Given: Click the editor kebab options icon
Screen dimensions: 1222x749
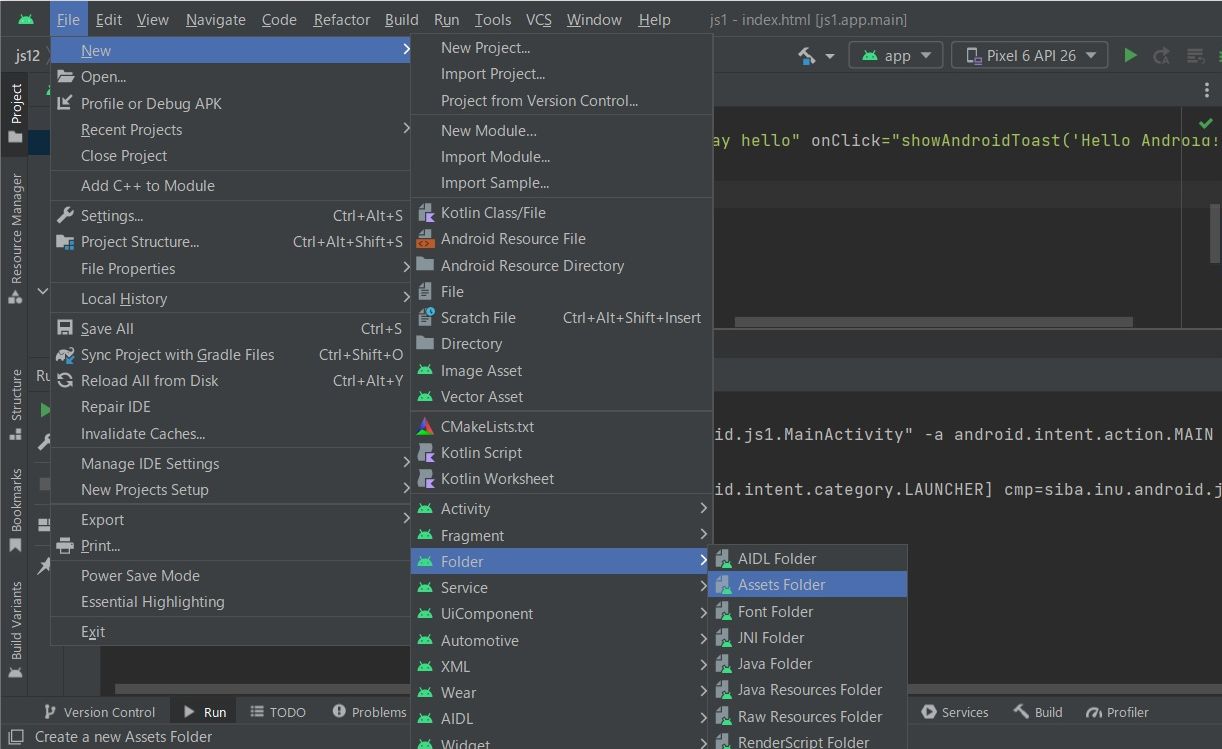Looking at the screenshot, I should pyautogui.click(x=1206, y=90).
